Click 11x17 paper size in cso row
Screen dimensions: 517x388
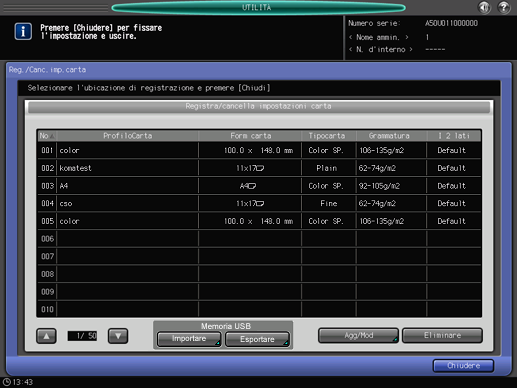250,203
